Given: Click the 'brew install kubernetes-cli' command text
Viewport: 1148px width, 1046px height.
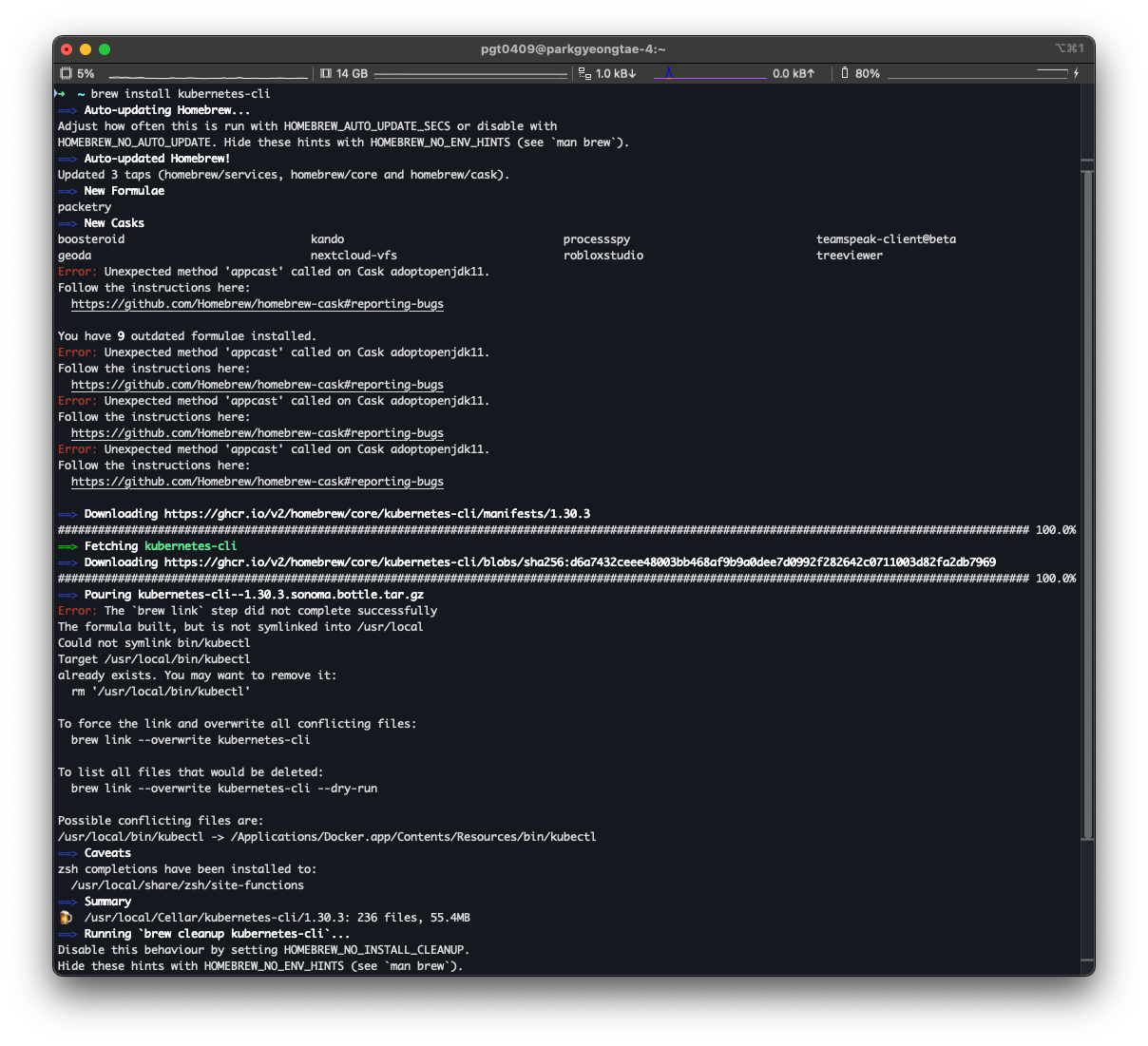Looking at the screenshot, I should pos(181,94).
